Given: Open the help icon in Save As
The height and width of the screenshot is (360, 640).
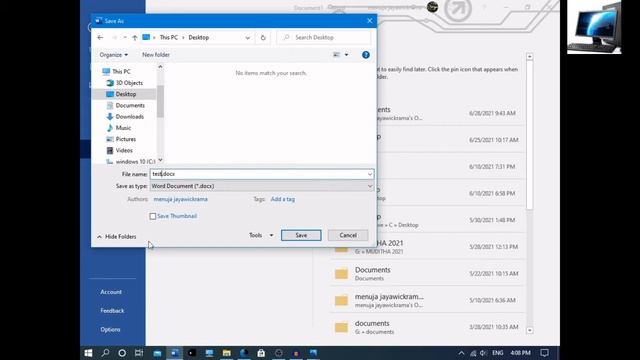Looking at the screenshot, I should (366, 55).
